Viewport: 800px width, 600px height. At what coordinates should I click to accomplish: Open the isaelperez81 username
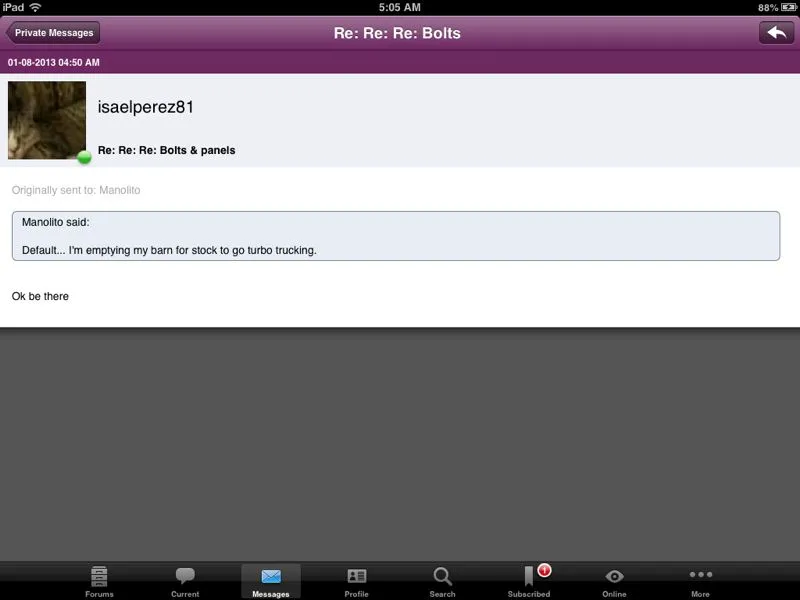146,107
